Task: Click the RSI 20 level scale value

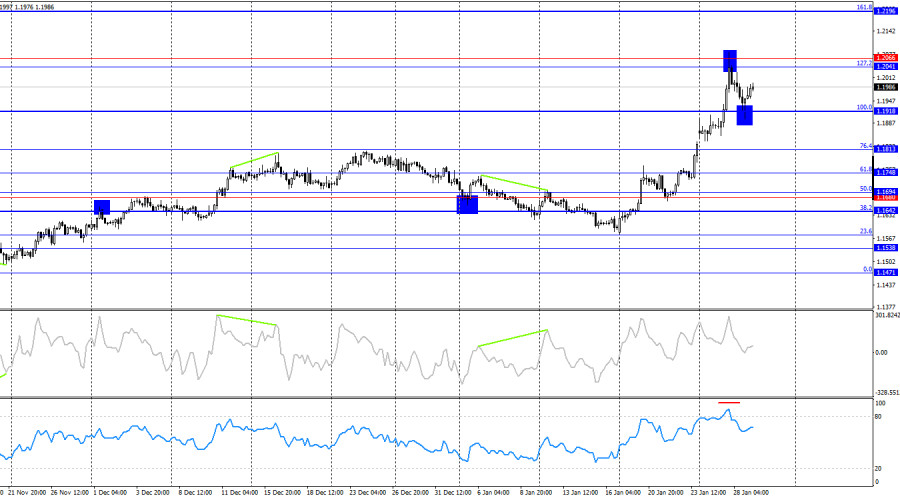Action: point(878,469)
